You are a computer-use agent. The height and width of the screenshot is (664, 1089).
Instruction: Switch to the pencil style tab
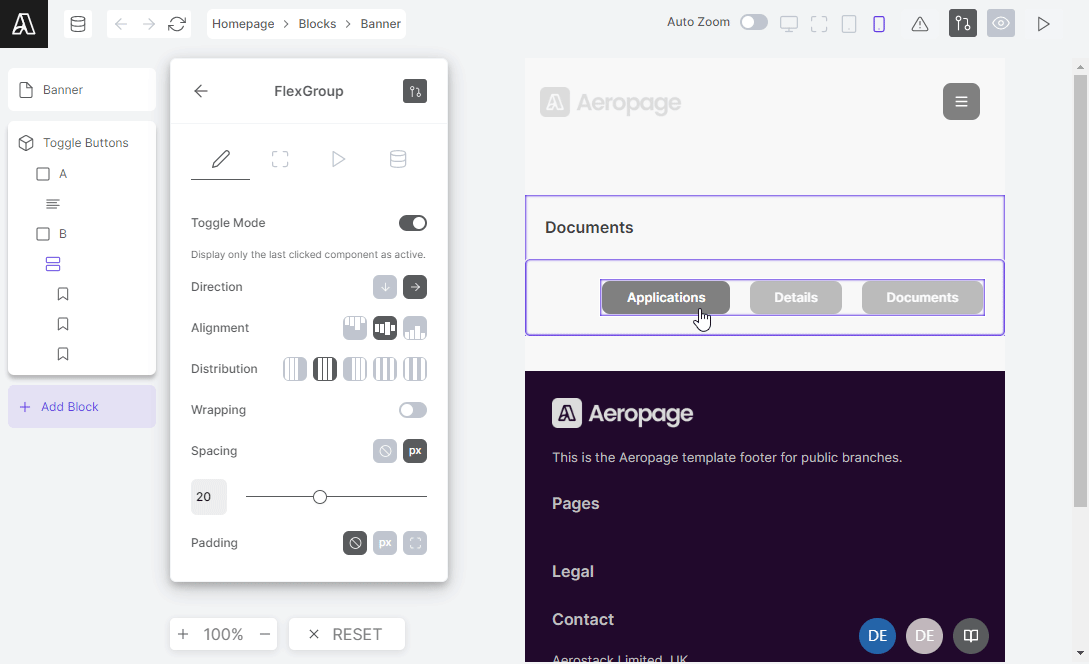pyautogui.click(x=220, y=159)
